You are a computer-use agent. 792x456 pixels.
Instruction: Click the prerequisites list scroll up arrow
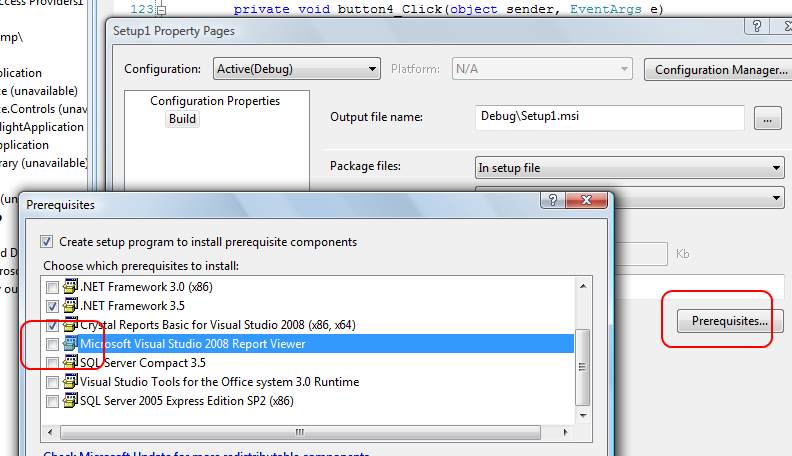583,286
